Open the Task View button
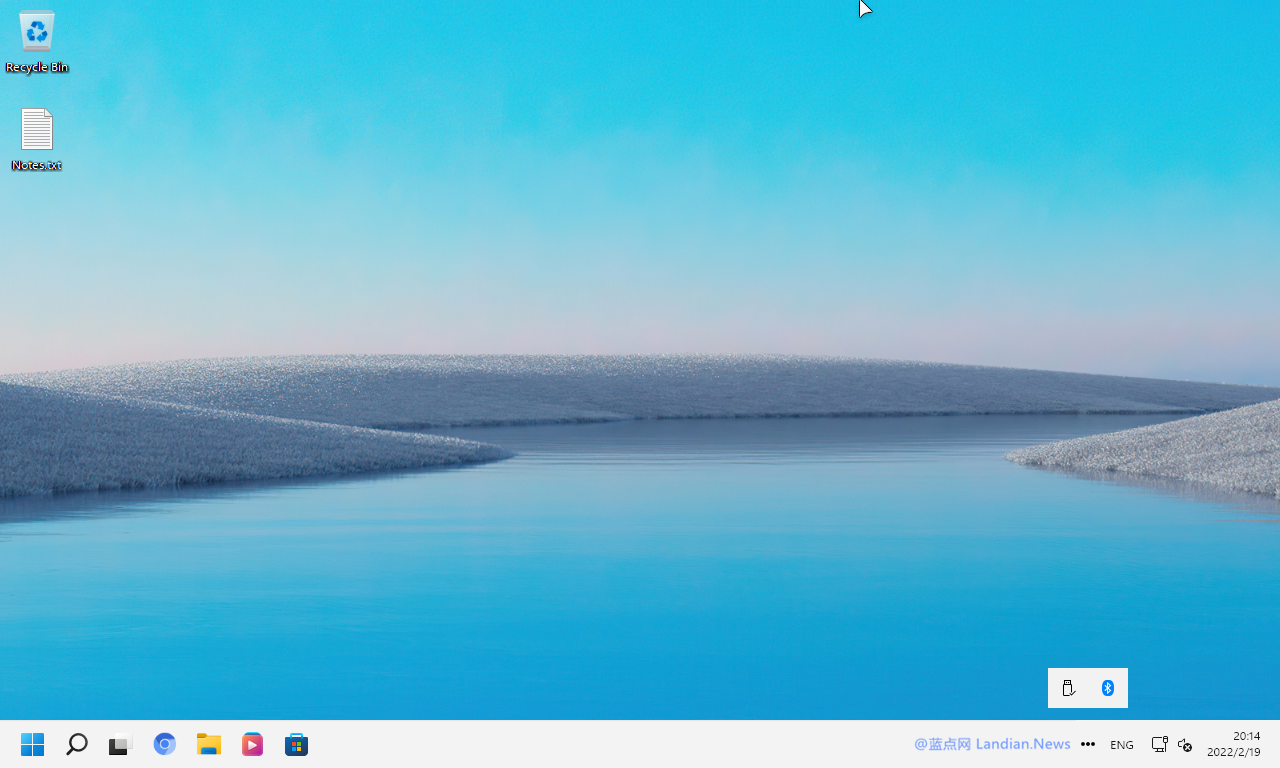1280x768 pixels. pos(121,744)
